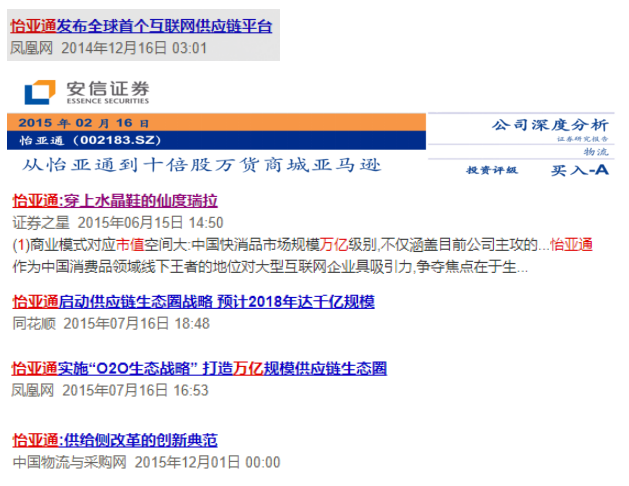The image size is (629, 486).
Task: Click report title 从怡亚通到十倍股万货商城亚马逊
Action: 201,165
